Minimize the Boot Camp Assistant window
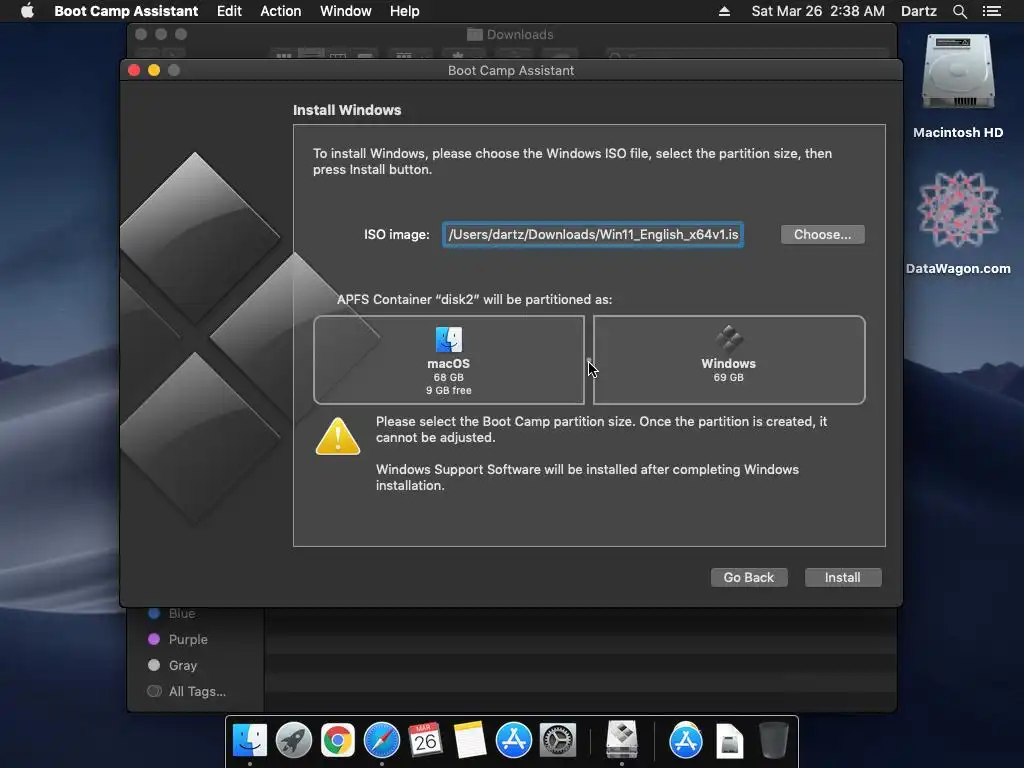This screenshot has height=768, width=1024. [154, 70]
